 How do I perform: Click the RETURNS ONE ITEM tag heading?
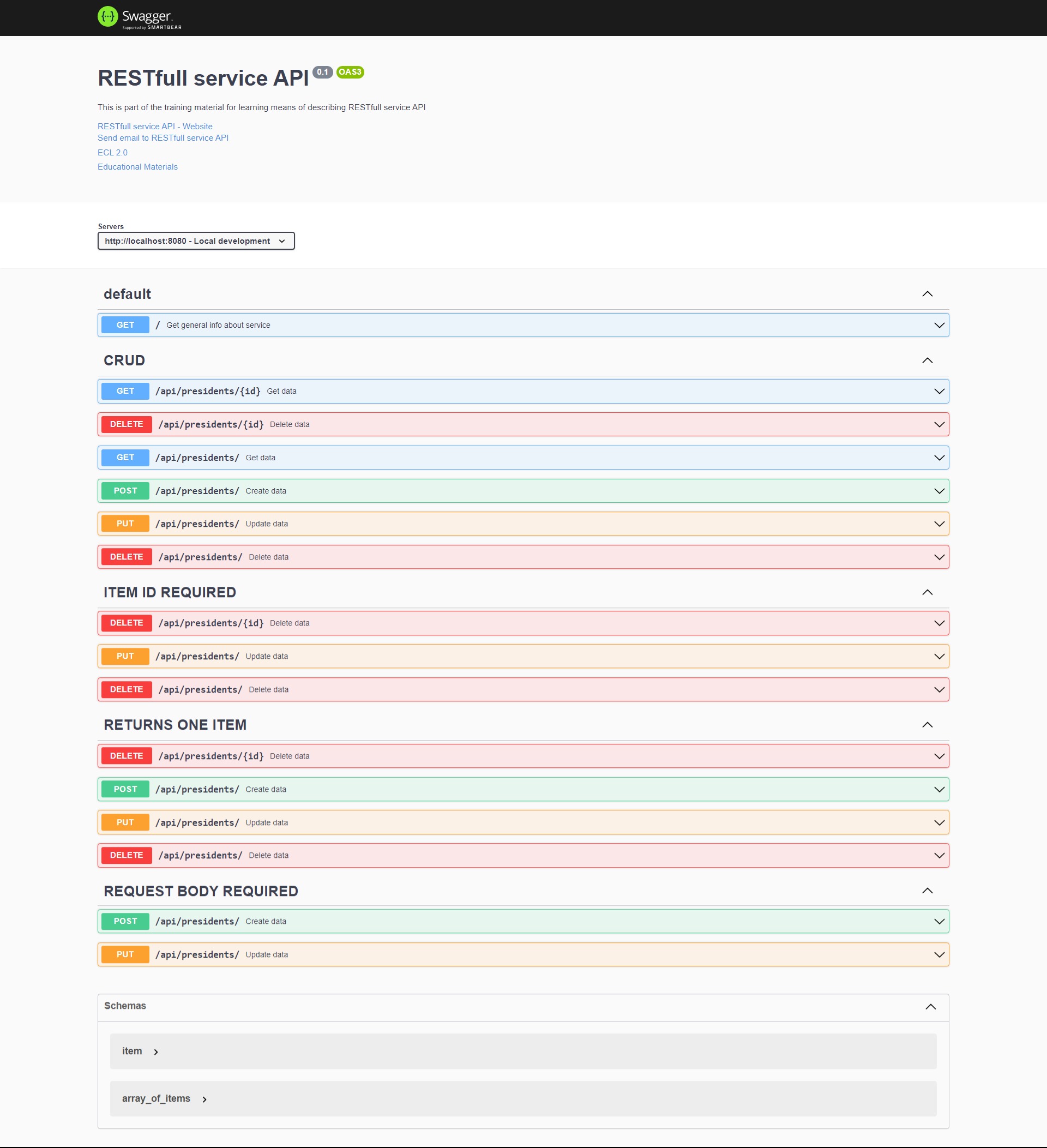click(x=175, y=725)
